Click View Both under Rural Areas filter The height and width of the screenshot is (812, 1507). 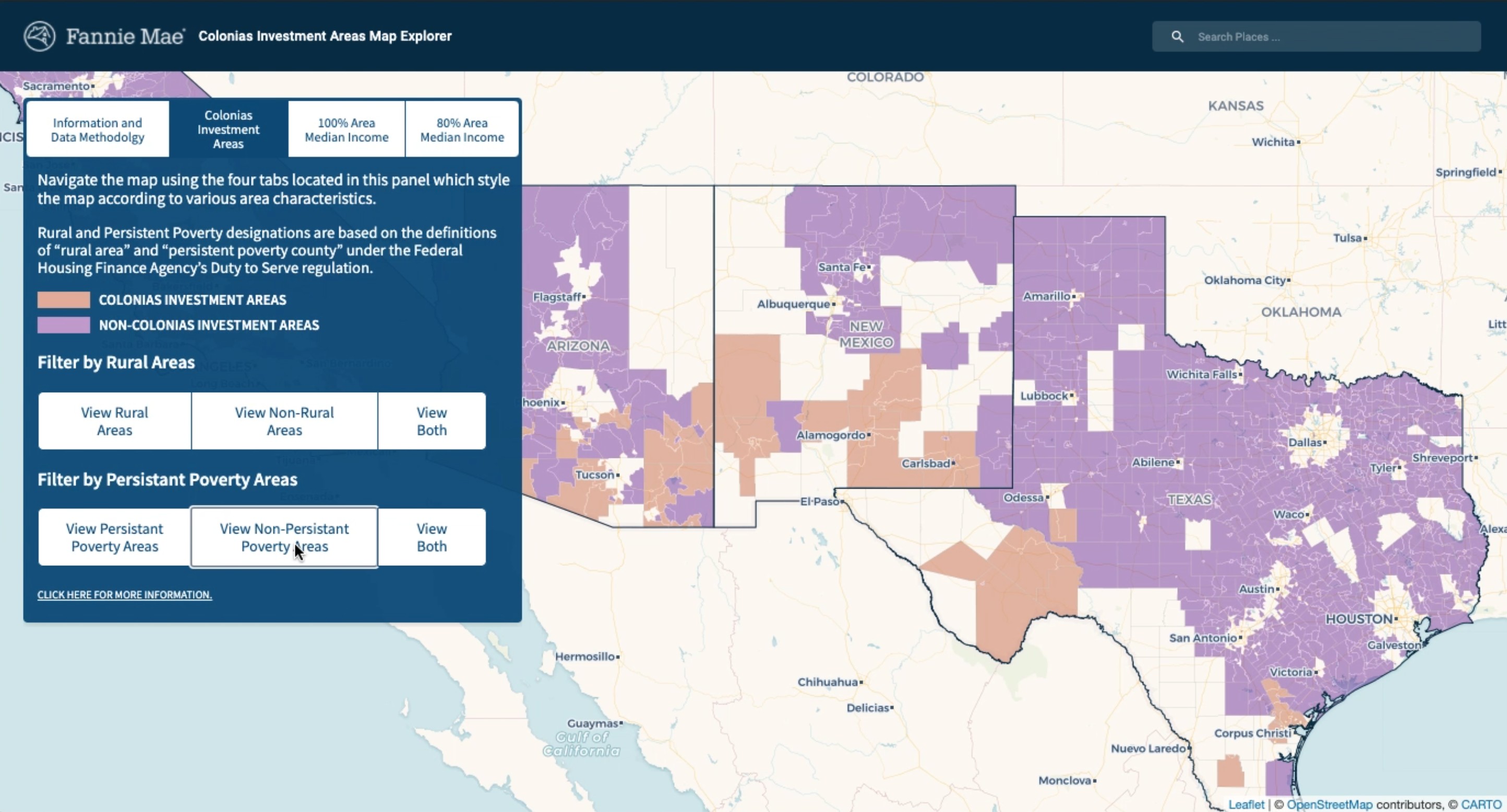pos(431,421)
